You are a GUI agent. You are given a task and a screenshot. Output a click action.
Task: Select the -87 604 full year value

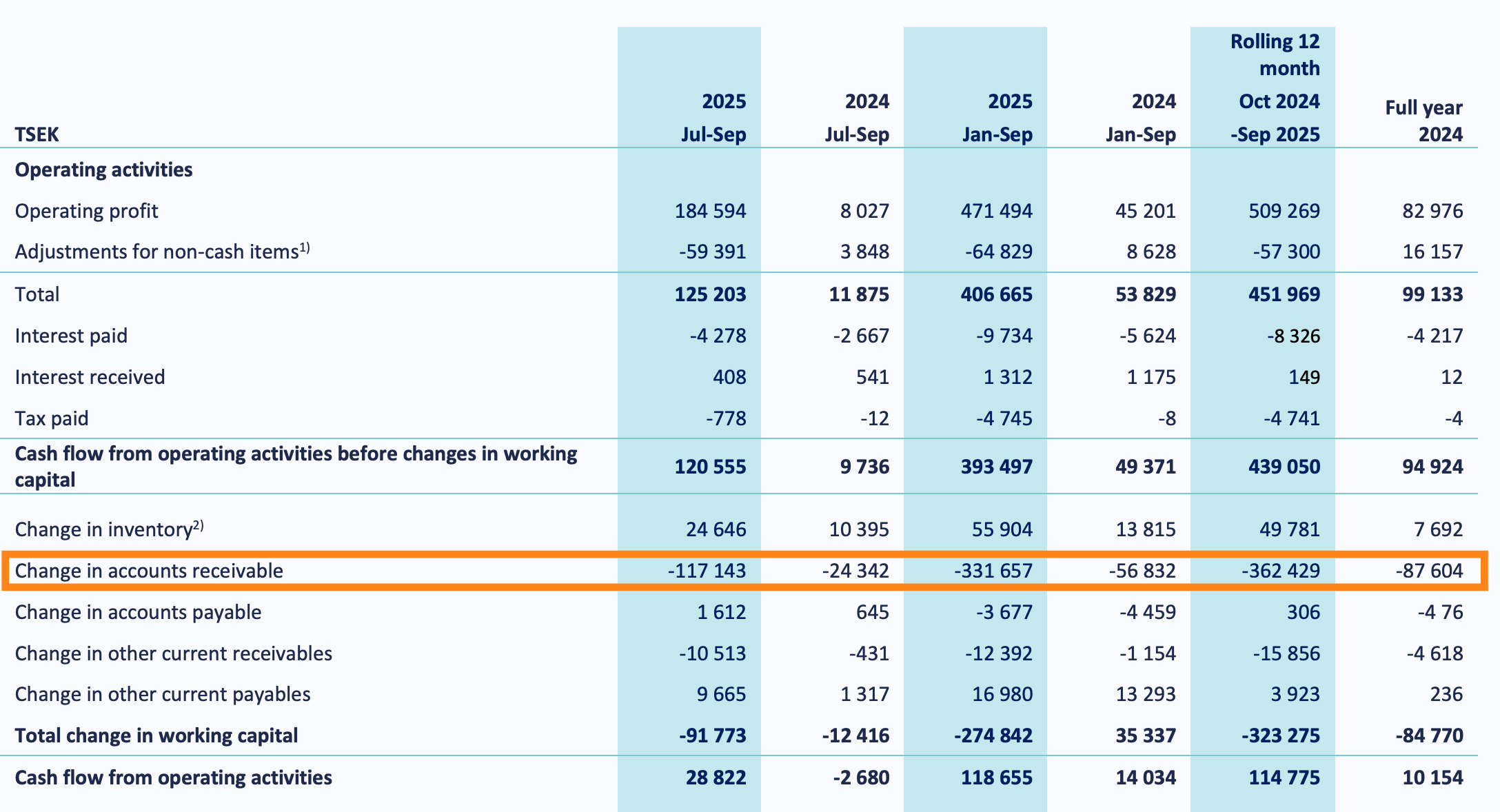click(1428, 571)
